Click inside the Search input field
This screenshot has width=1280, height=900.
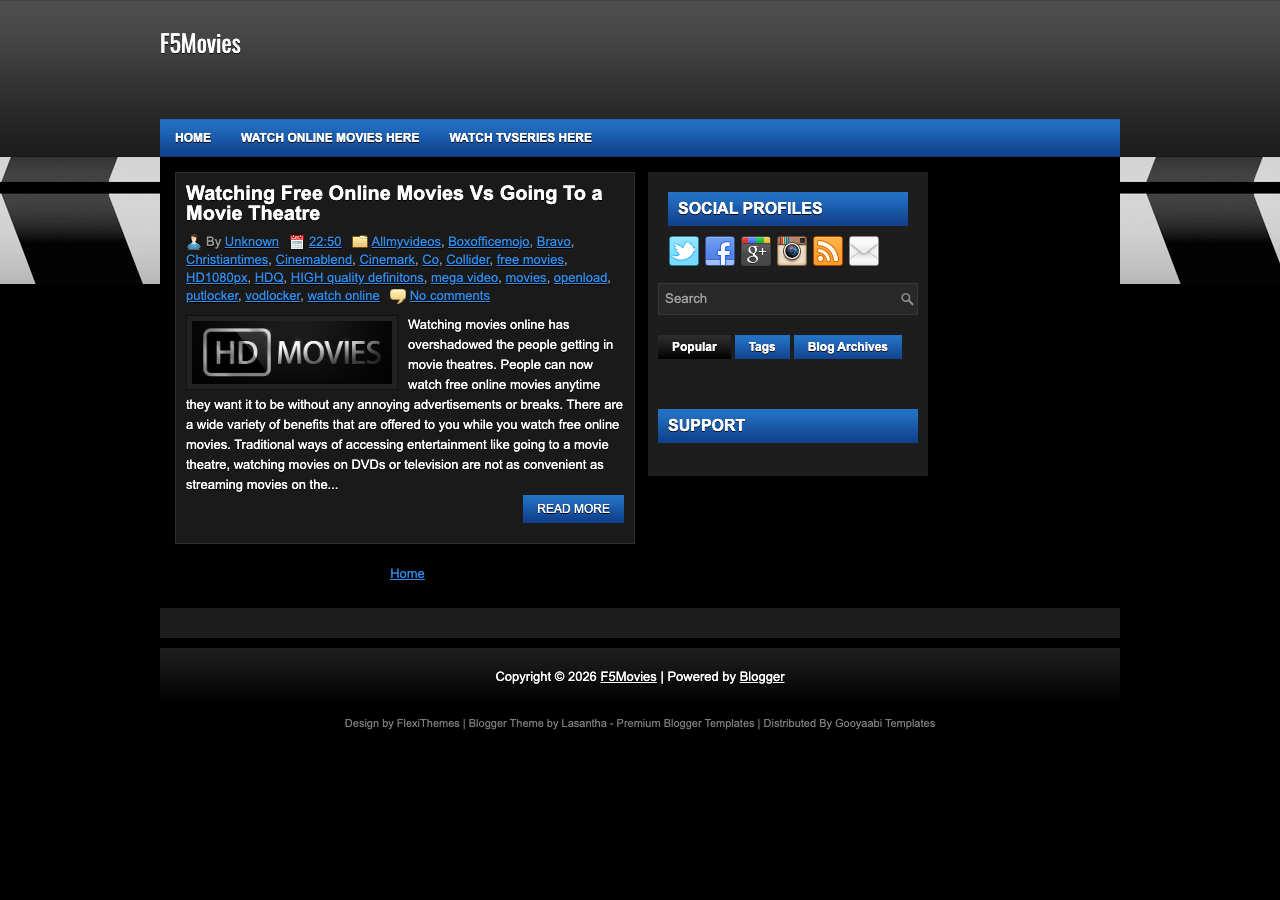pos(780,298)
